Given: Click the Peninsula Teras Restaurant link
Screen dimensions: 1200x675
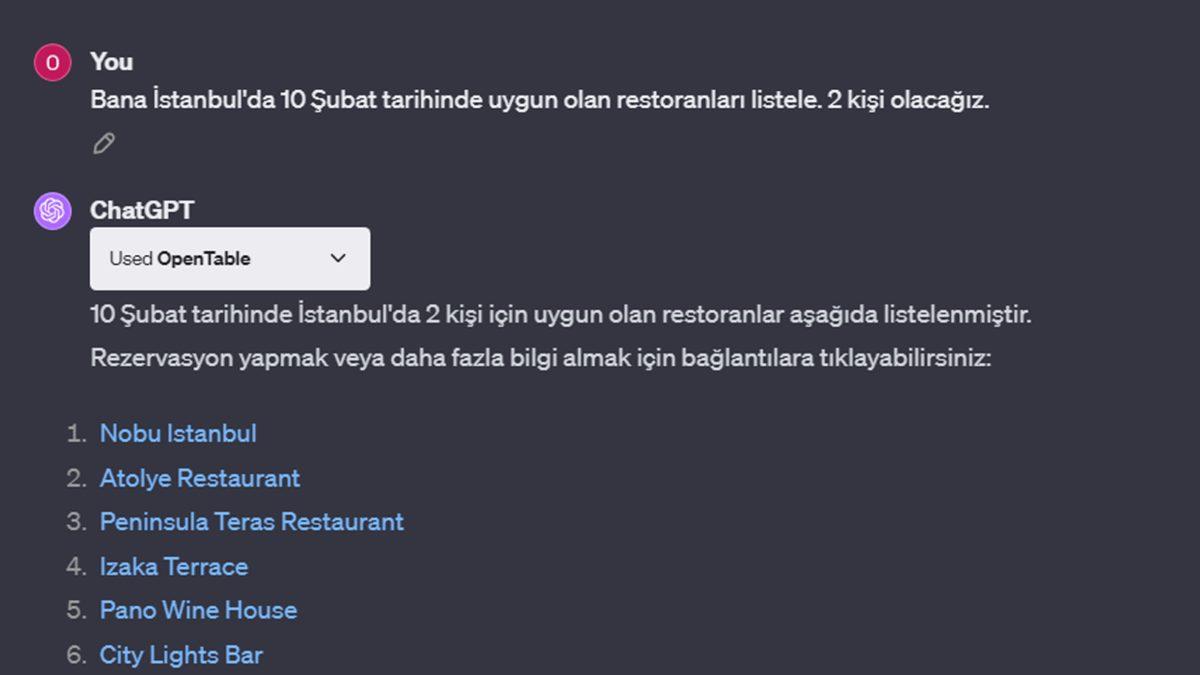Looking at the screenshot, I should tap(251, 522).
